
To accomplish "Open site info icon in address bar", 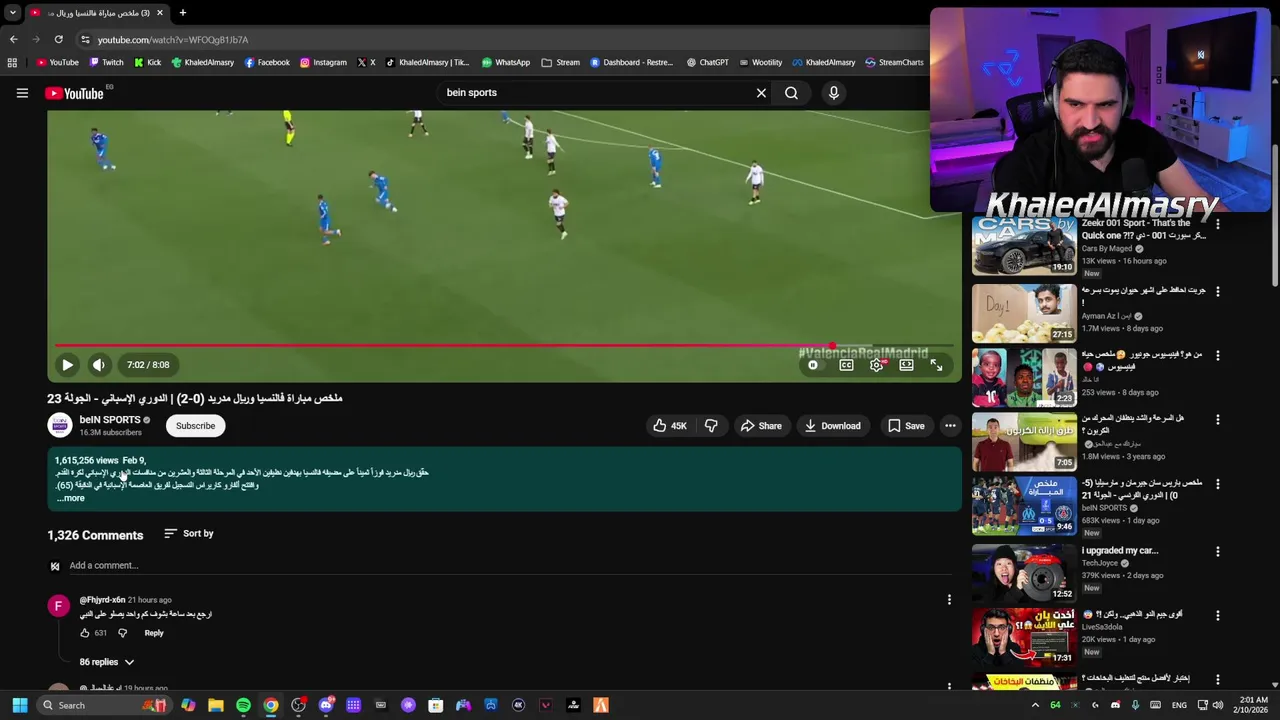I will tap(85, 40).
